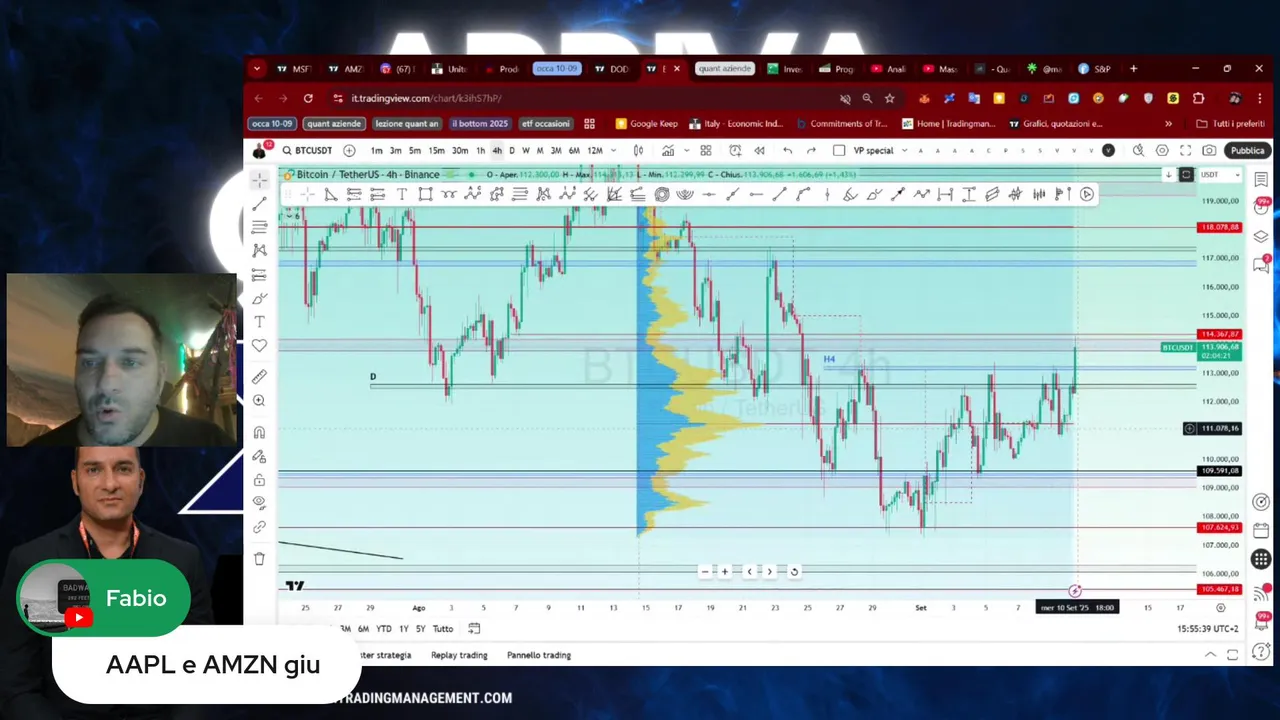
Task: Zoom out chart with minus button
Action: click(705, 571)
